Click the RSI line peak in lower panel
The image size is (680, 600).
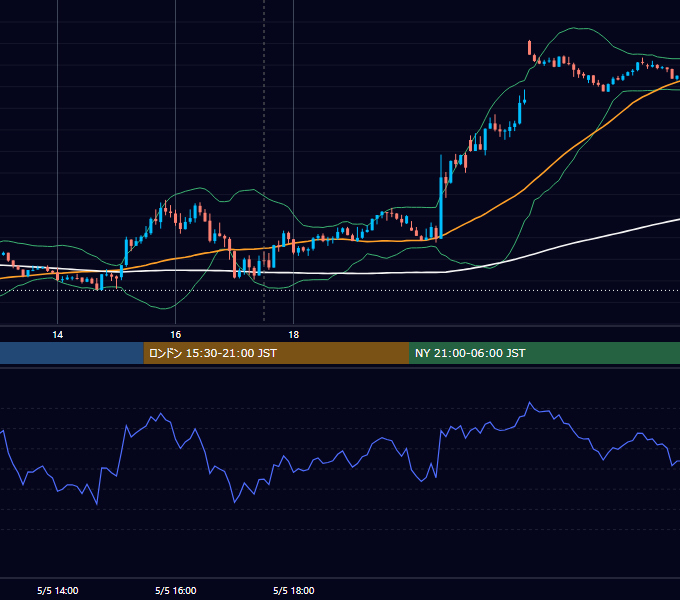[x=530, y=403]
